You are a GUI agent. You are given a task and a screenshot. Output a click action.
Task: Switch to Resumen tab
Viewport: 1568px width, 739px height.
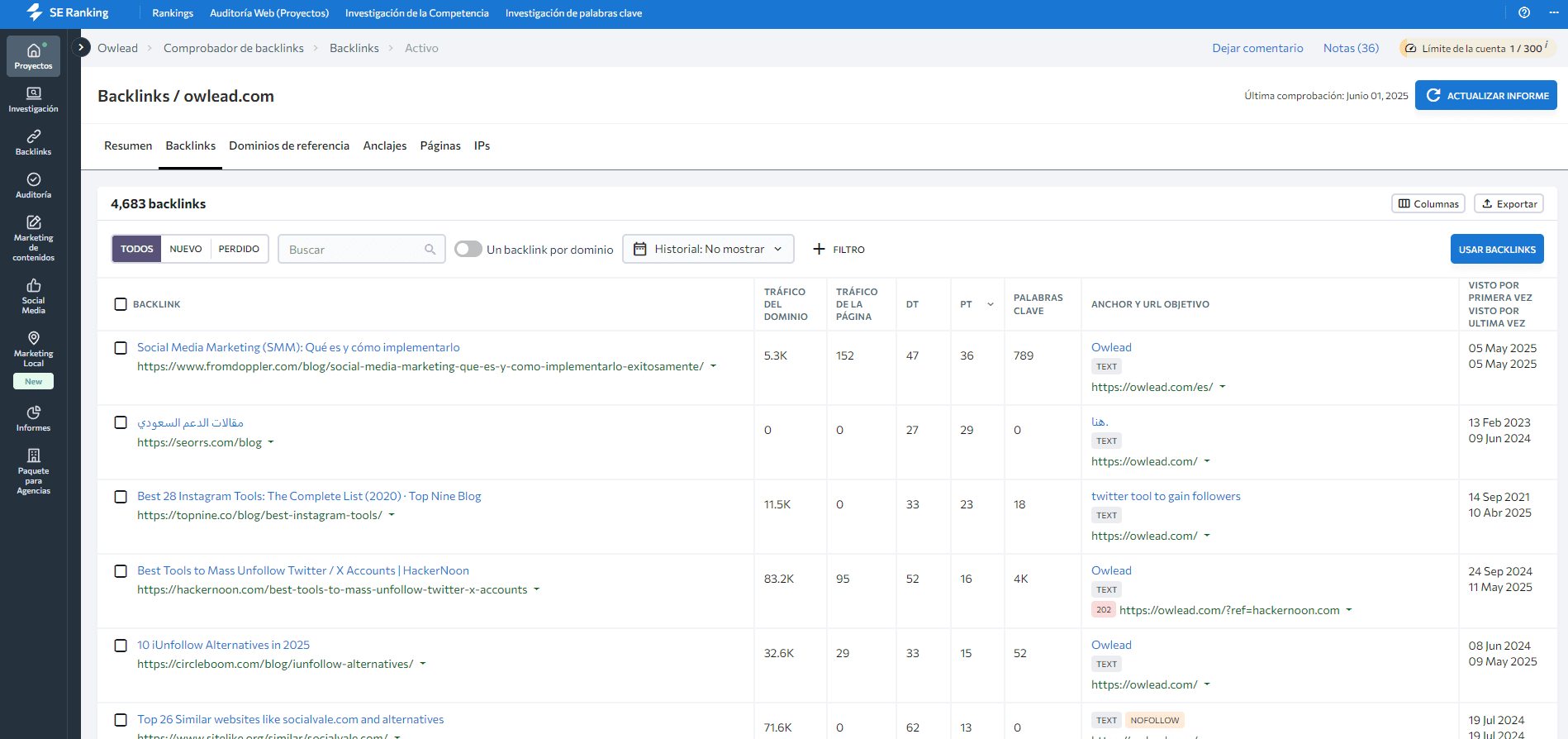[128, 145]
